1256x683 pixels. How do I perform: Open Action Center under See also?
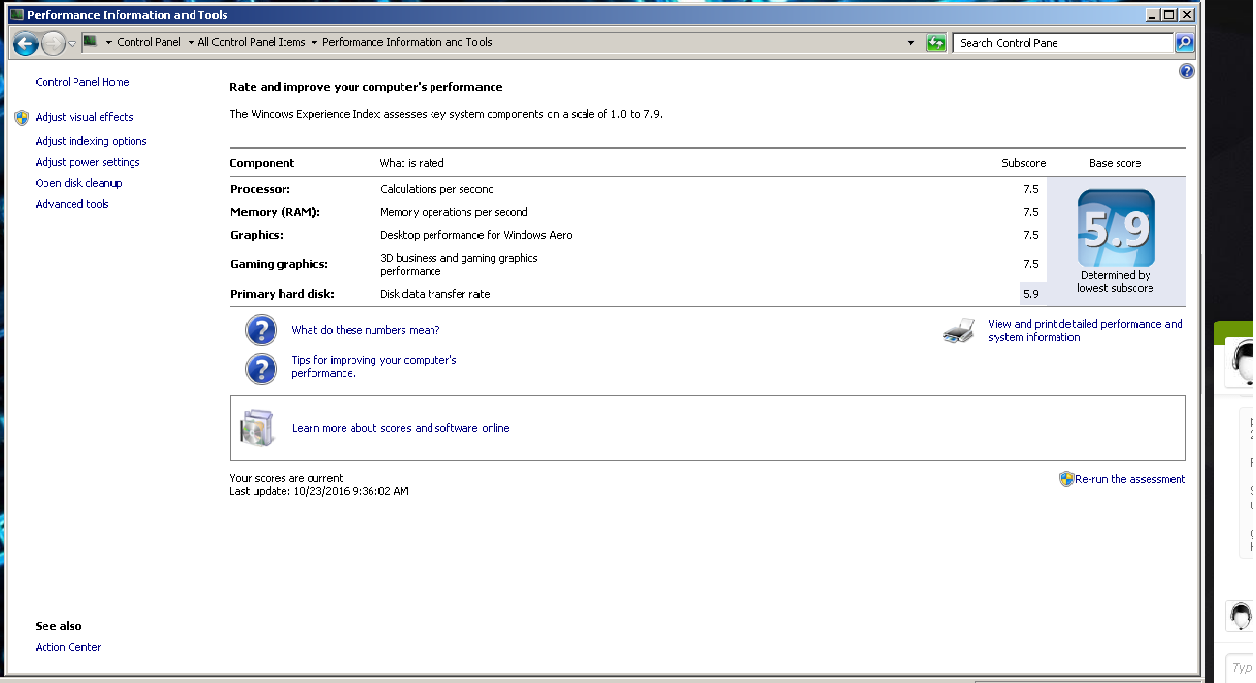point(68,647)
